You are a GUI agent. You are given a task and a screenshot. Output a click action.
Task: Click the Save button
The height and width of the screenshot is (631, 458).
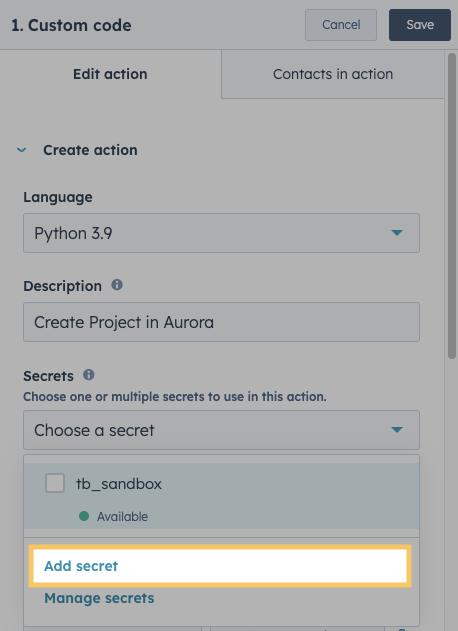tap(420, 25)
